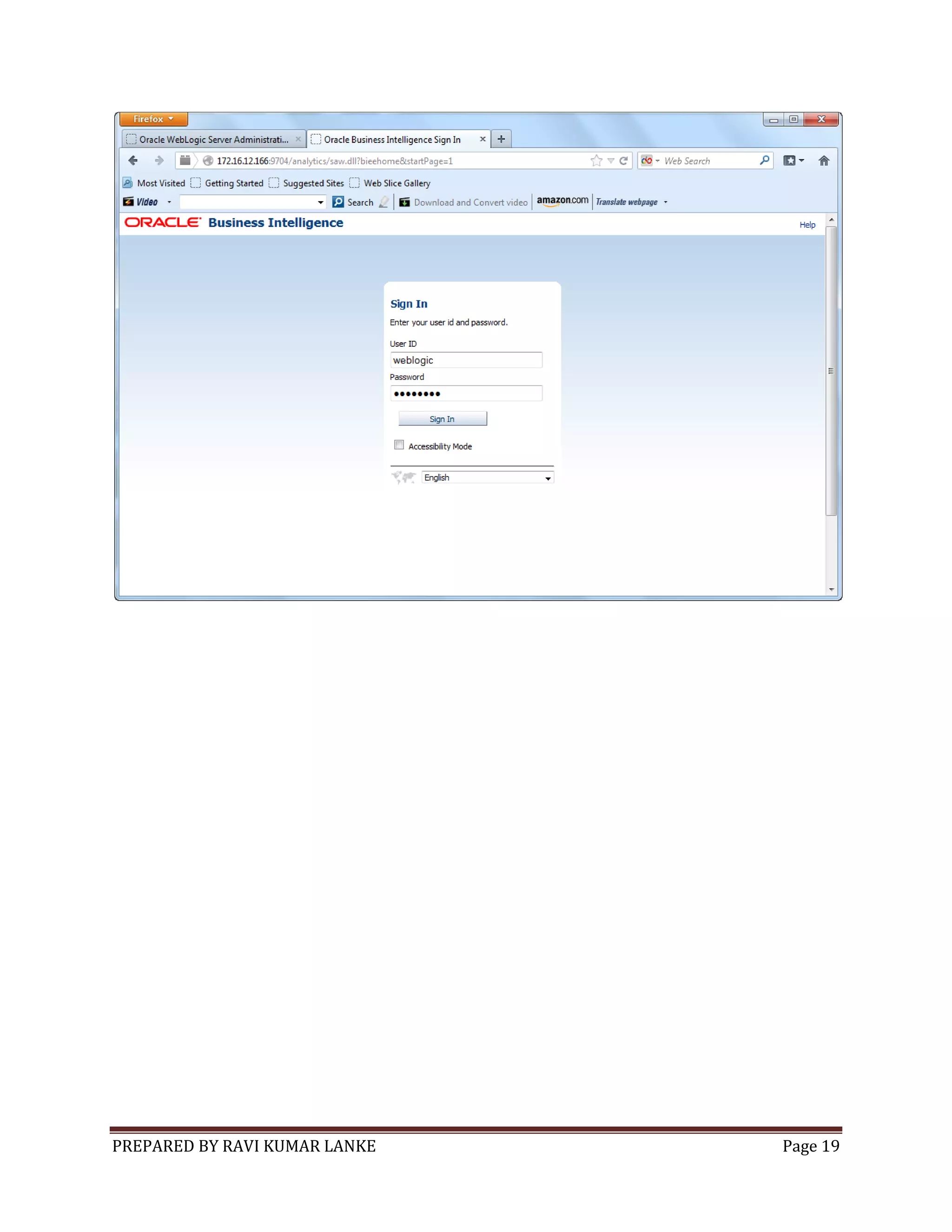
Task: Expand the Firefox menu button
Action: click(x=153, y=119)
